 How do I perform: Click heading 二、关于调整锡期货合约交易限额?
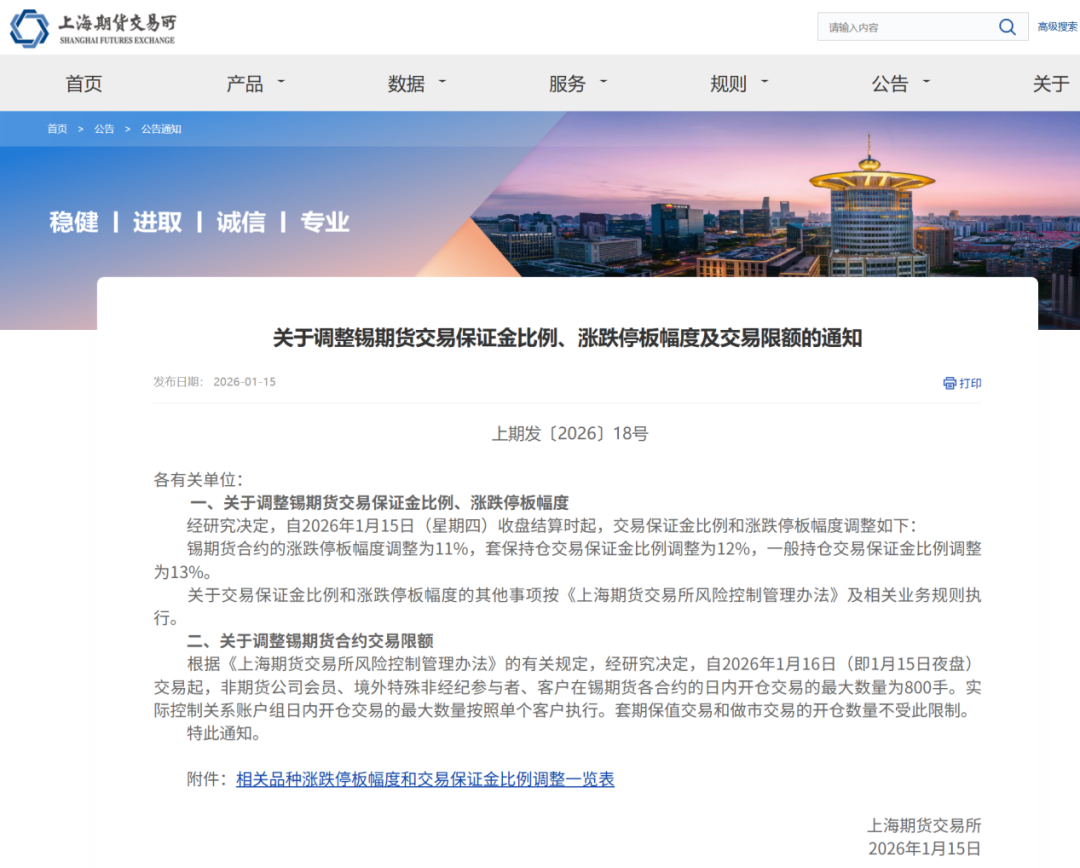[310, 641]
